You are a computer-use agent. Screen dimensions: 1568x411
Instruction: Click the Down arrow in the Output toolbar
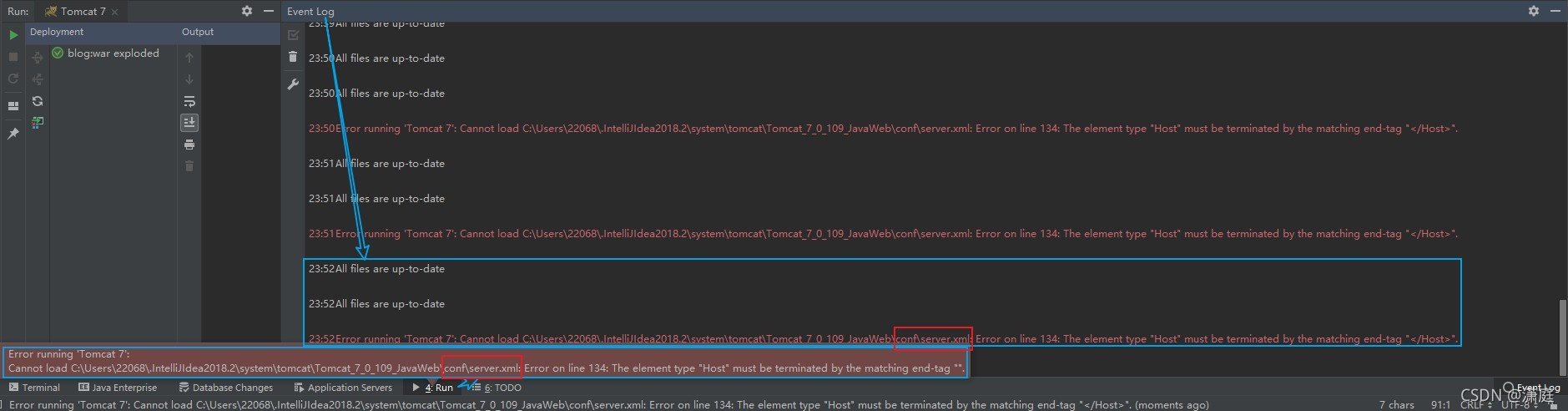pyautogui.click(x=189, y=79)
